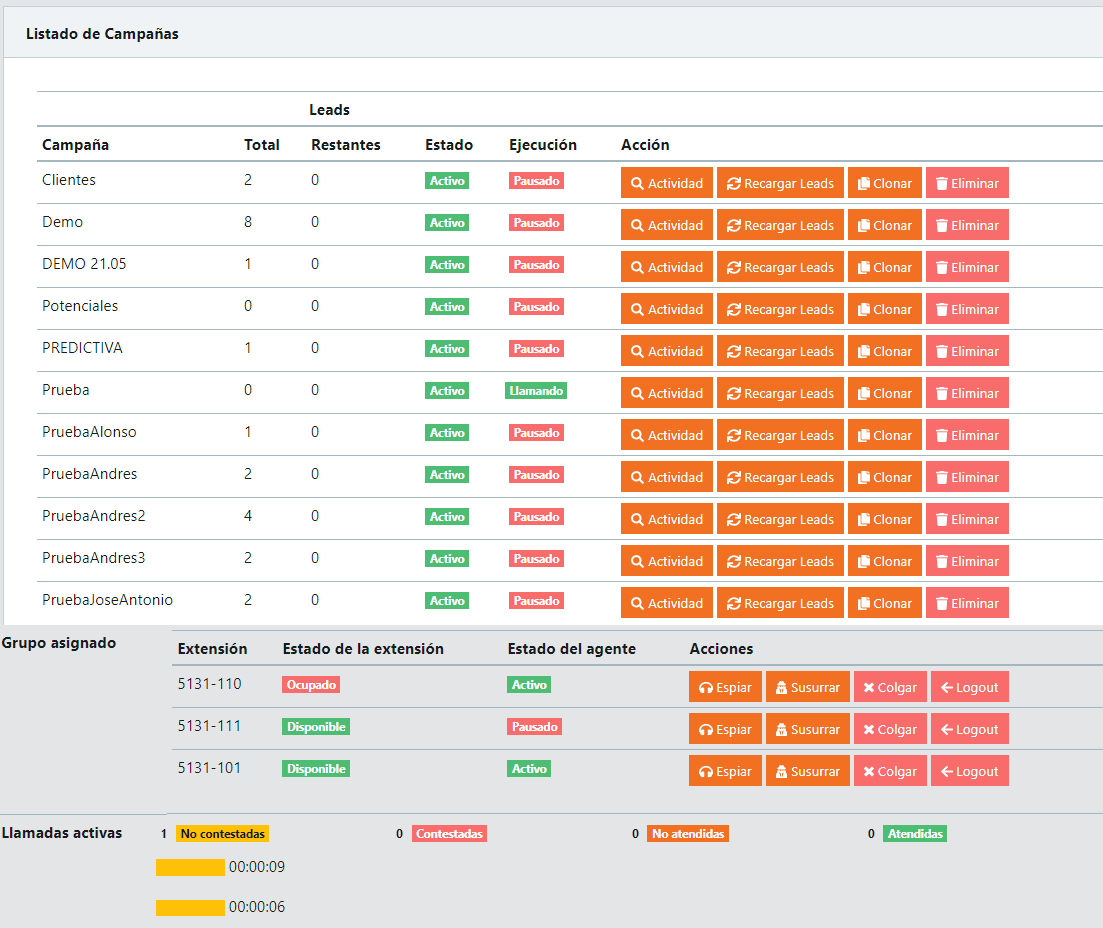
Task: Click the X icon on 5131-101 Colgar
Action: (868, 772)
